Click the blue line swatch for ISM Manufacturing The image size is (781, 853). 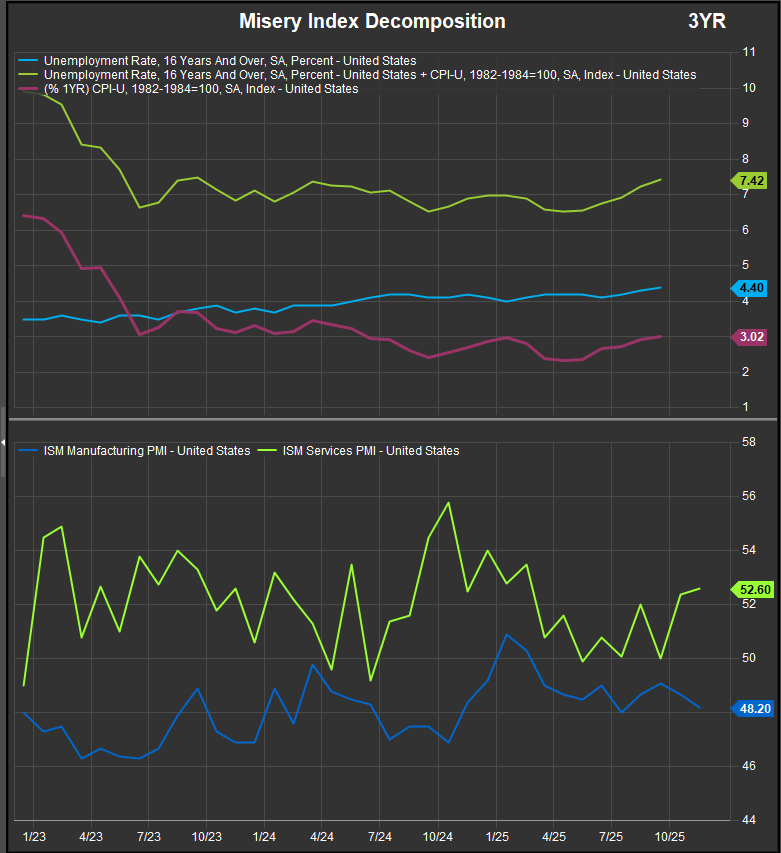pos(29,451)
